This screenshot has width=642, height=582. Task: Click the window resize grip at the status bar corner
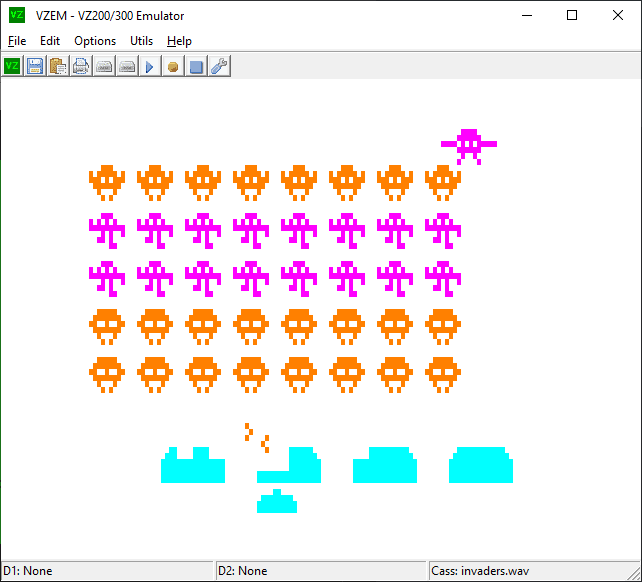click(635, 573)
